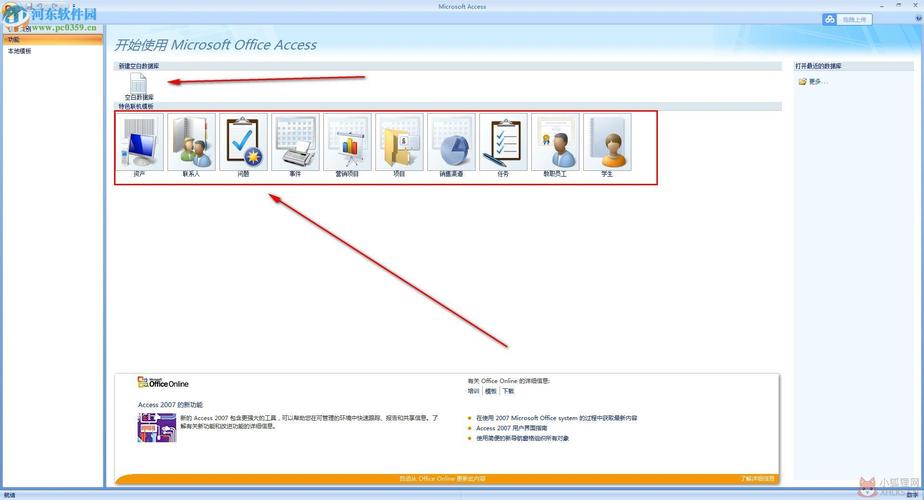
Task: Click the cloud upload button at top right
Action: tap(847, 19)
